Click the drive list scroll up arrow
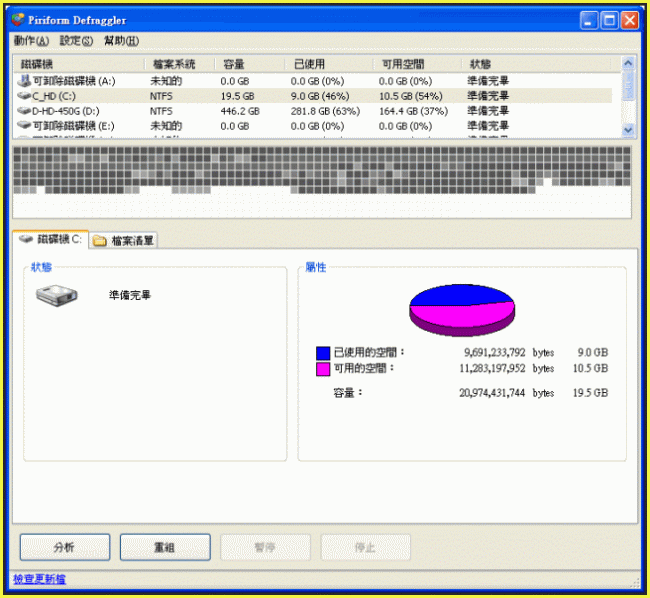650x598 pixels. [x=629, y=63]
